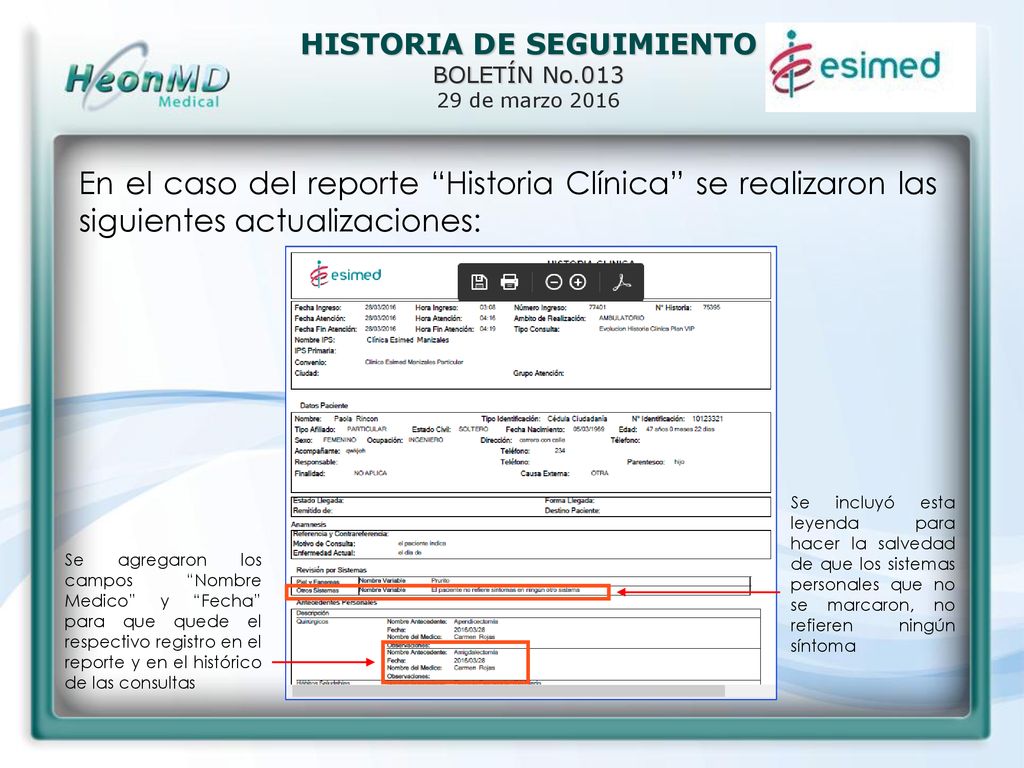The width and height of the screenshot is (1024, 768).
Task: Click the 'Descripción' header in antecedentes table
Action: pyautogui.click(x=312, y=613)
